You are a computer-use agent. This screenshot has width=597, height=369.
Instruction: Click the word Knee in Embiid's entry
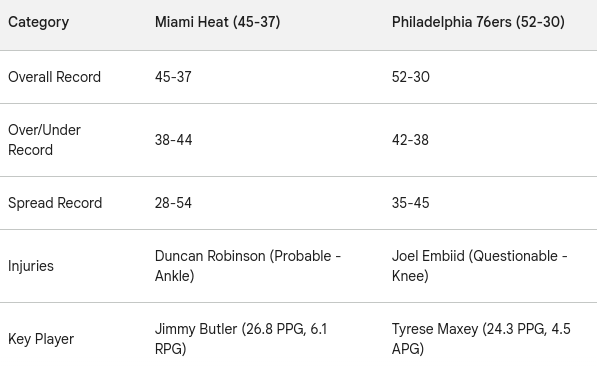(408, 276)
